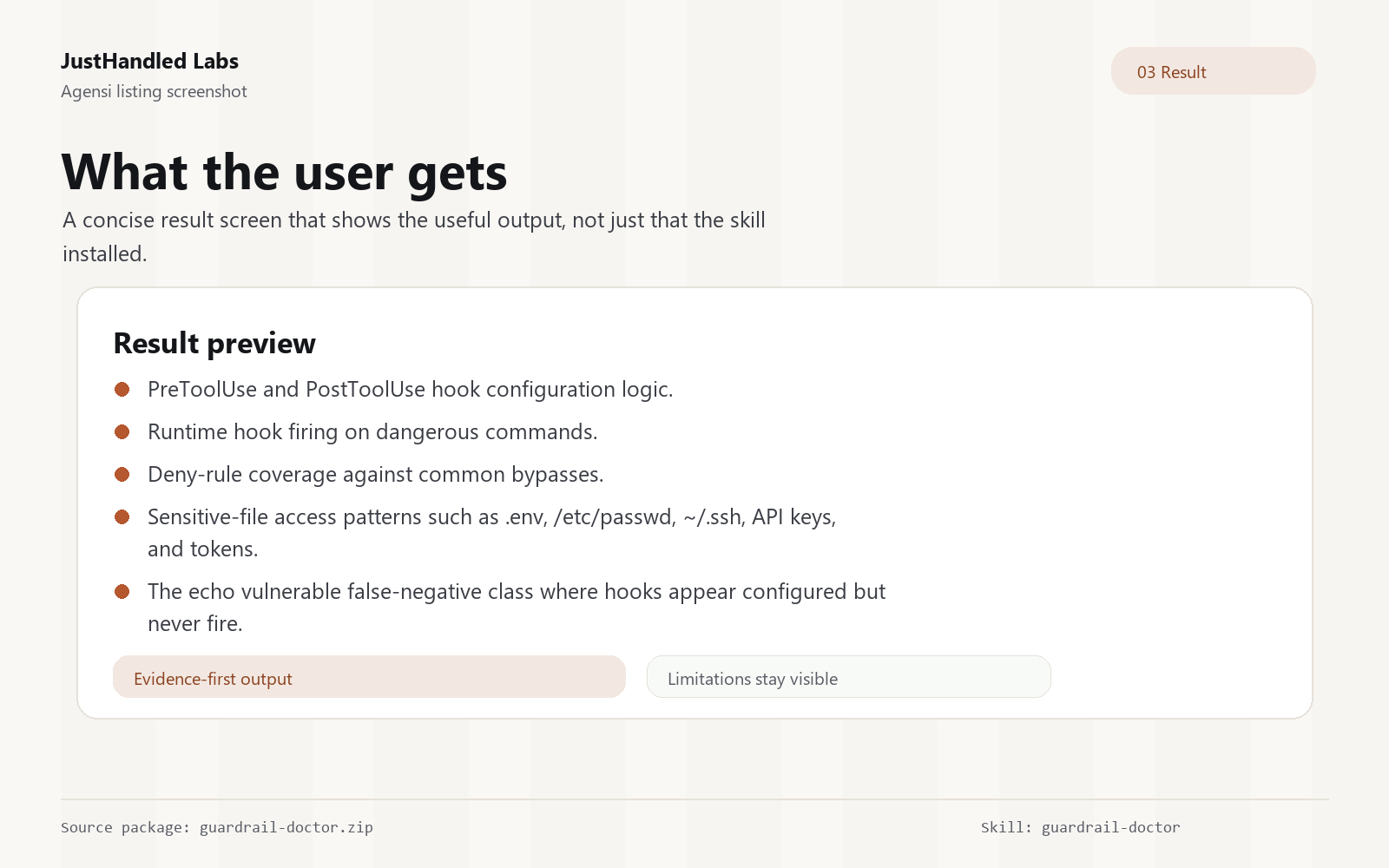Viewport: 1389px width, 868px height.
Task: Open the 03 Result badge
Action: pos(1213,71)
